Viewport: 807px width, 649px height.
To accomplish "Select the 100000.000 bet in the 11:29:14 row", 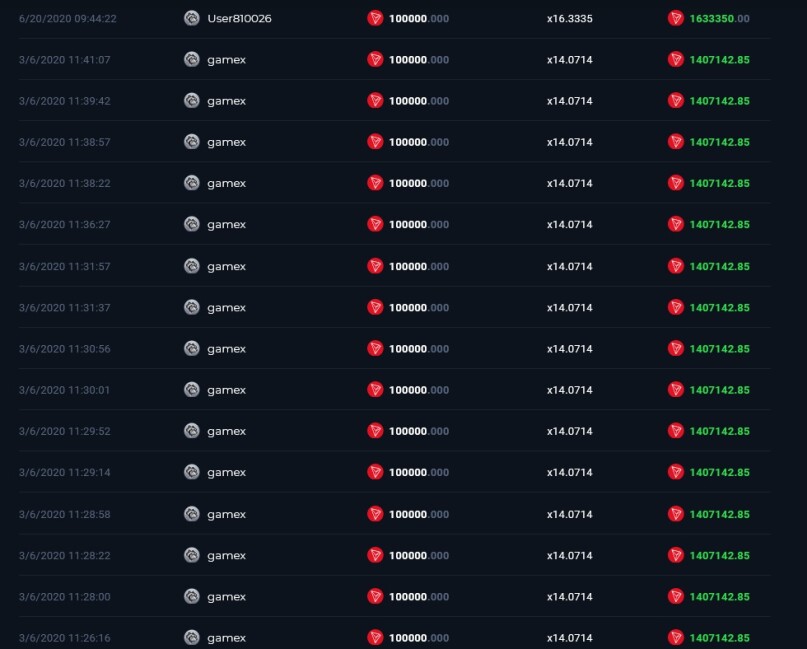I will tap(419, 472).
